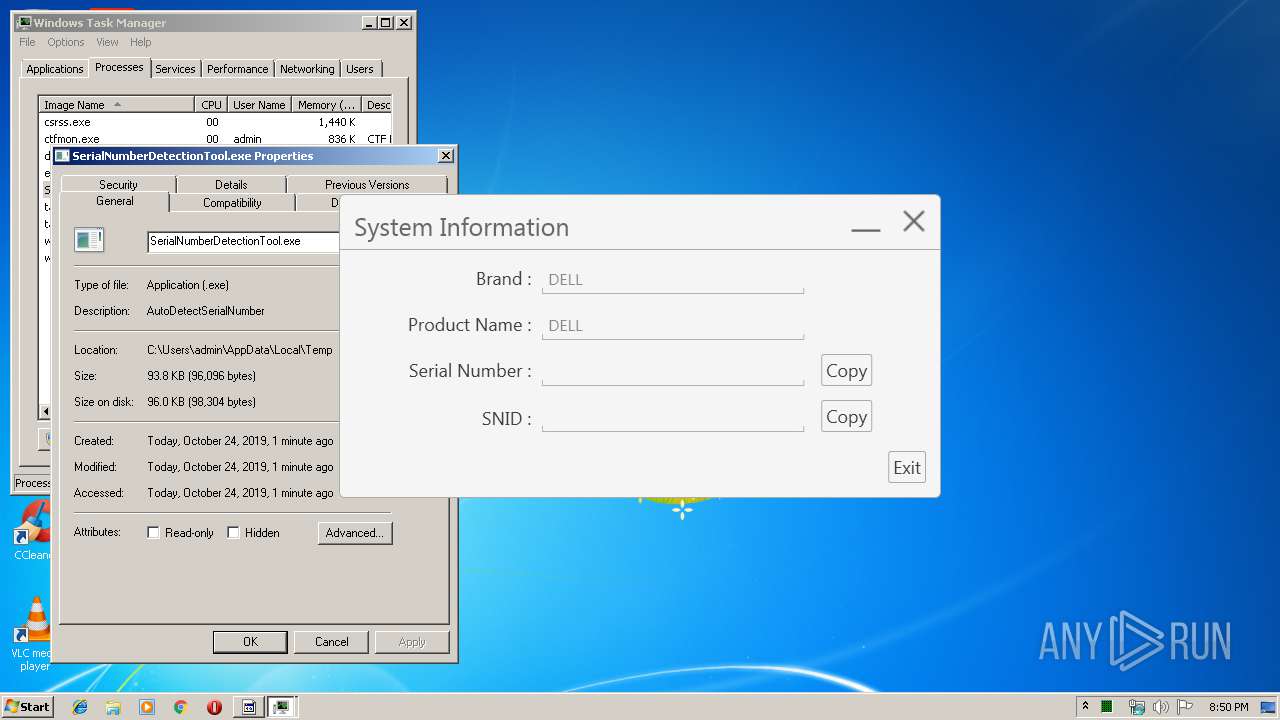This screenshot has width=1280, height=720.
Task: Click the Brand field showing DELL
Action: tap(673, 280)
